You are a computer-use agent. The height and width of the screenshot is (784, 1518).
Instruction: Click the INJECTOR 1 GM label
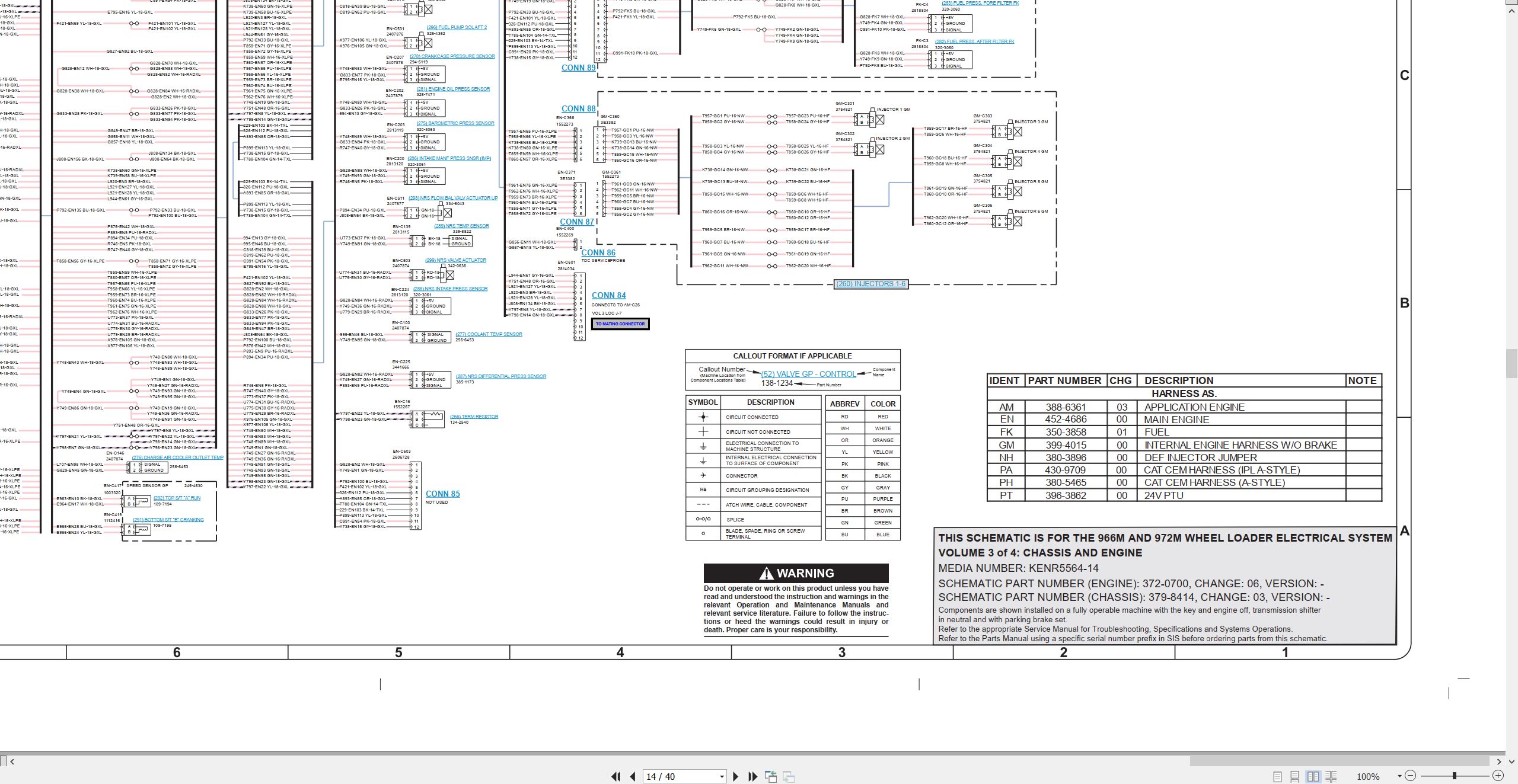click(x=893, y=110)
